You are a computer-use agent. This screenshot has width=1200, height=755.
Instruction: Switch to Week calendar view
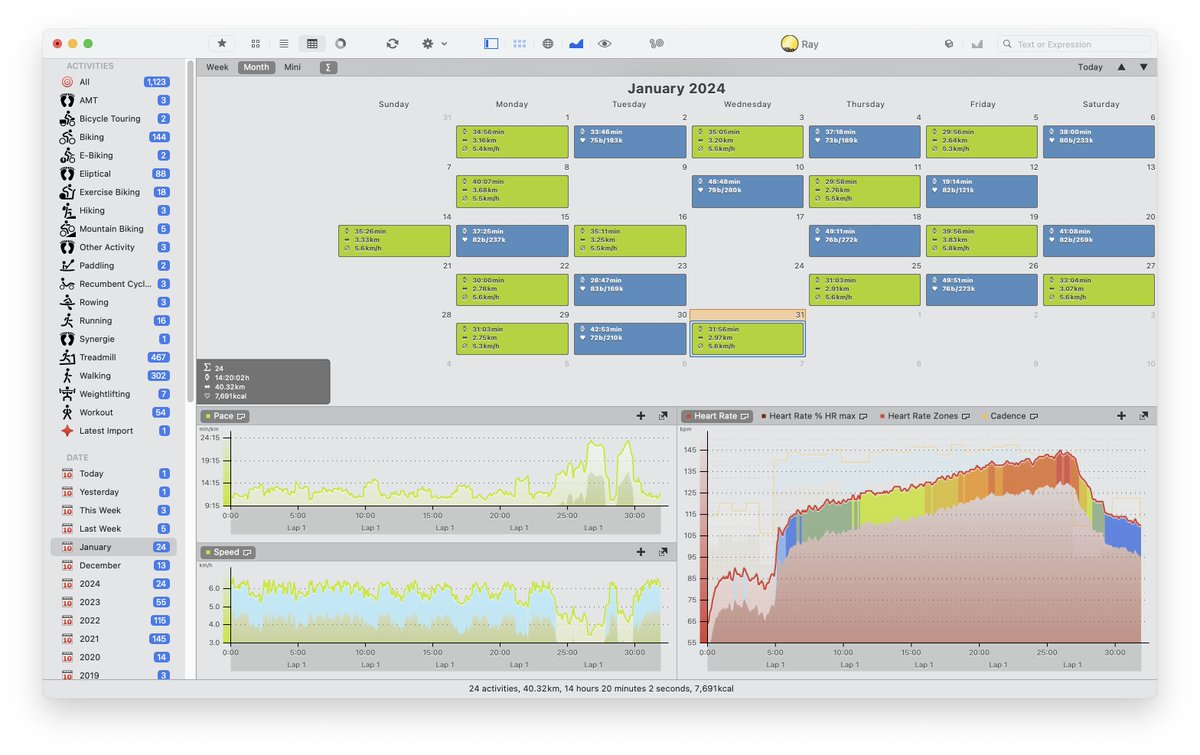[217, 67]
